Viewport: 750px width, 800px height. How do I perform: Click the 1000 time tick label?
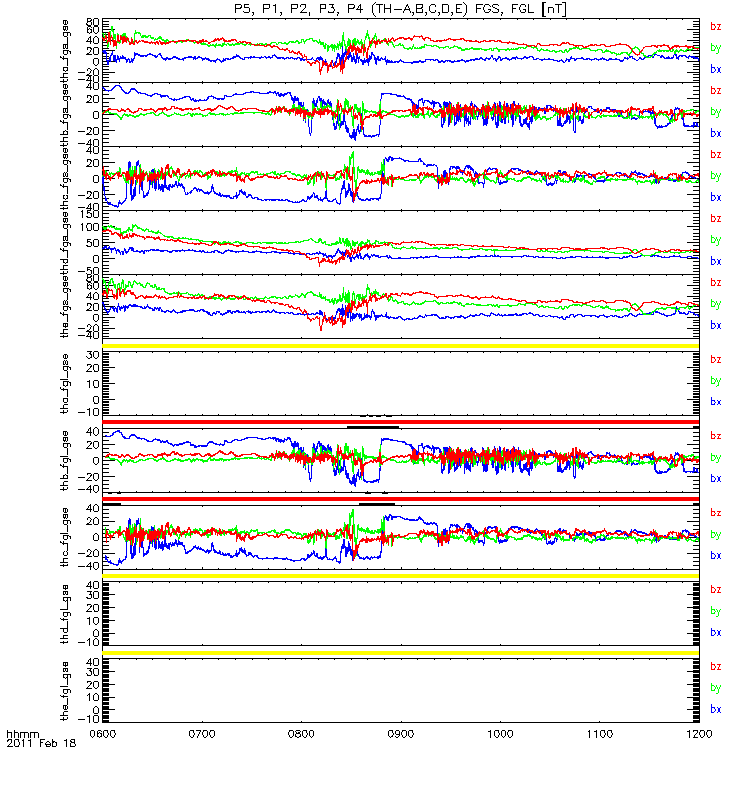(501, 734)
